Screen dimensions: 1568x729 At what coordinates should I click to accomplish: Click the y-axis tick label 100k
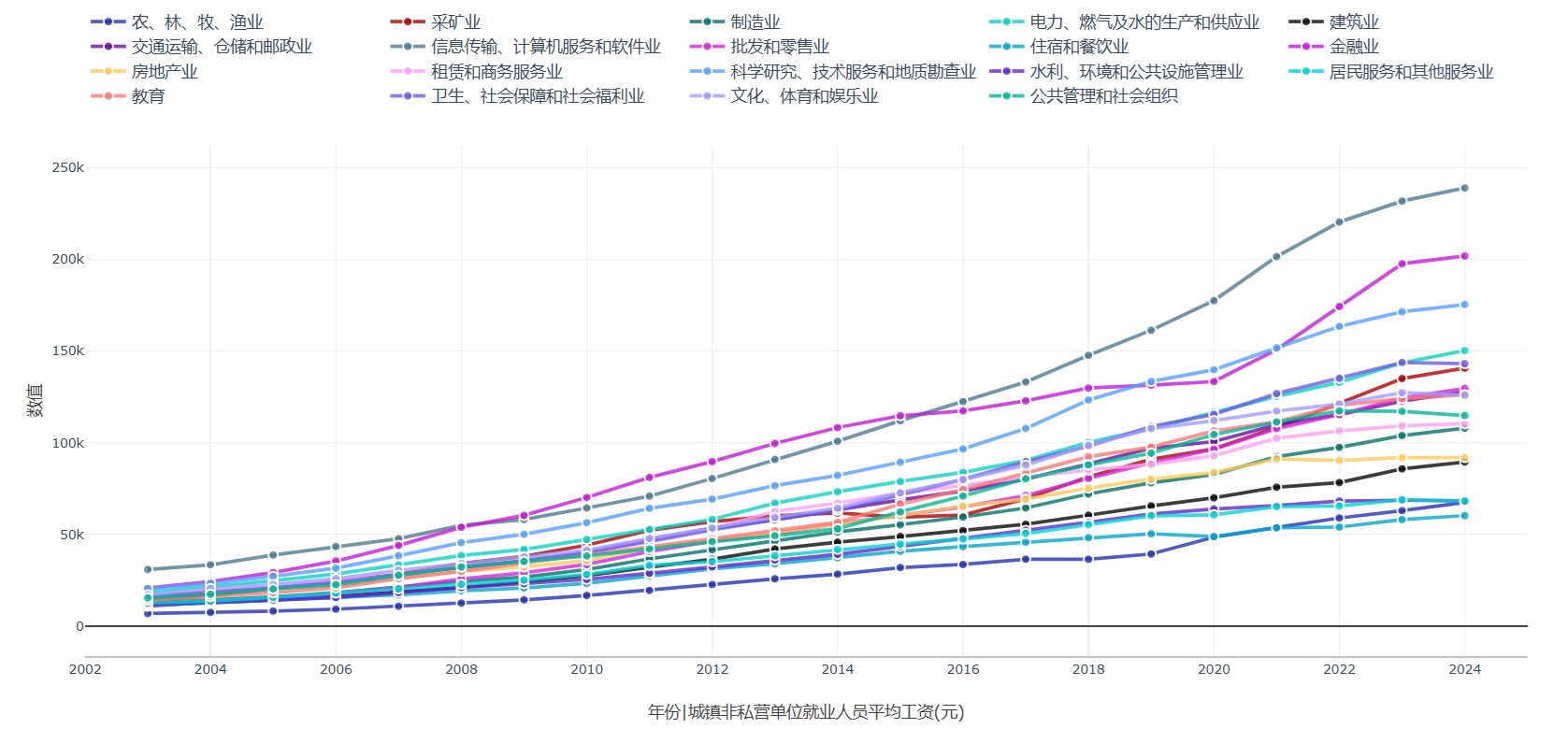pyautogui.click(x=68, y=443)
